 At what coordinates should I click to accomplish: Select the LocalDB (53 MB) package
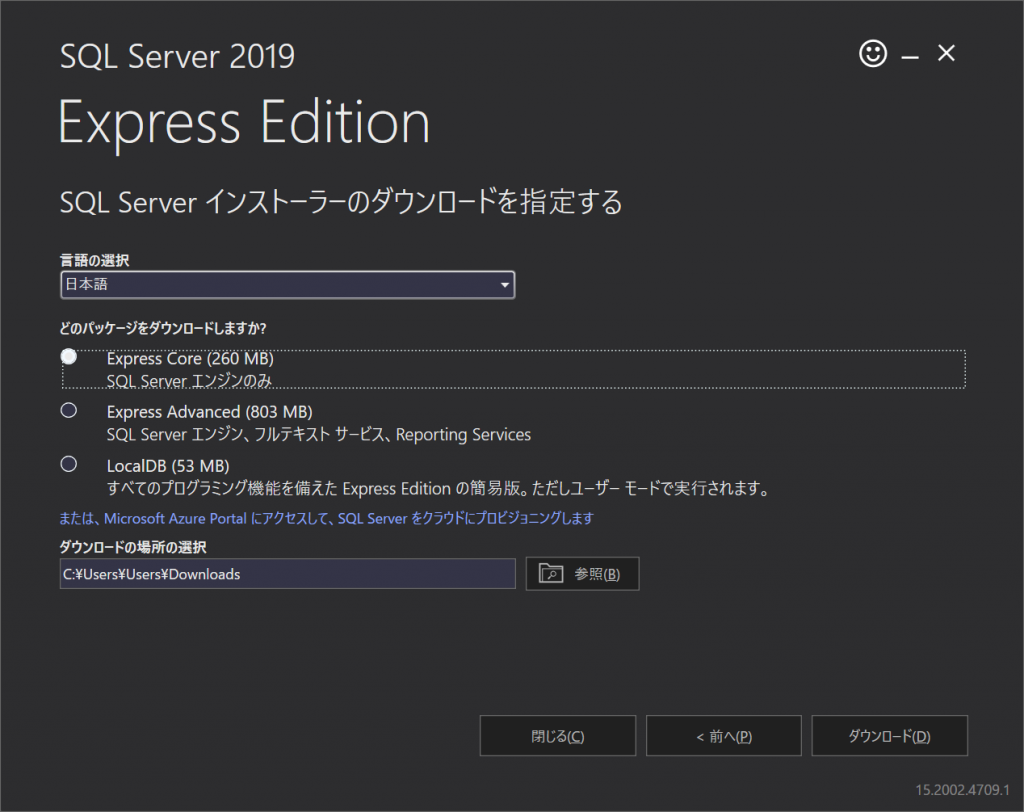(x=68, y=464)
